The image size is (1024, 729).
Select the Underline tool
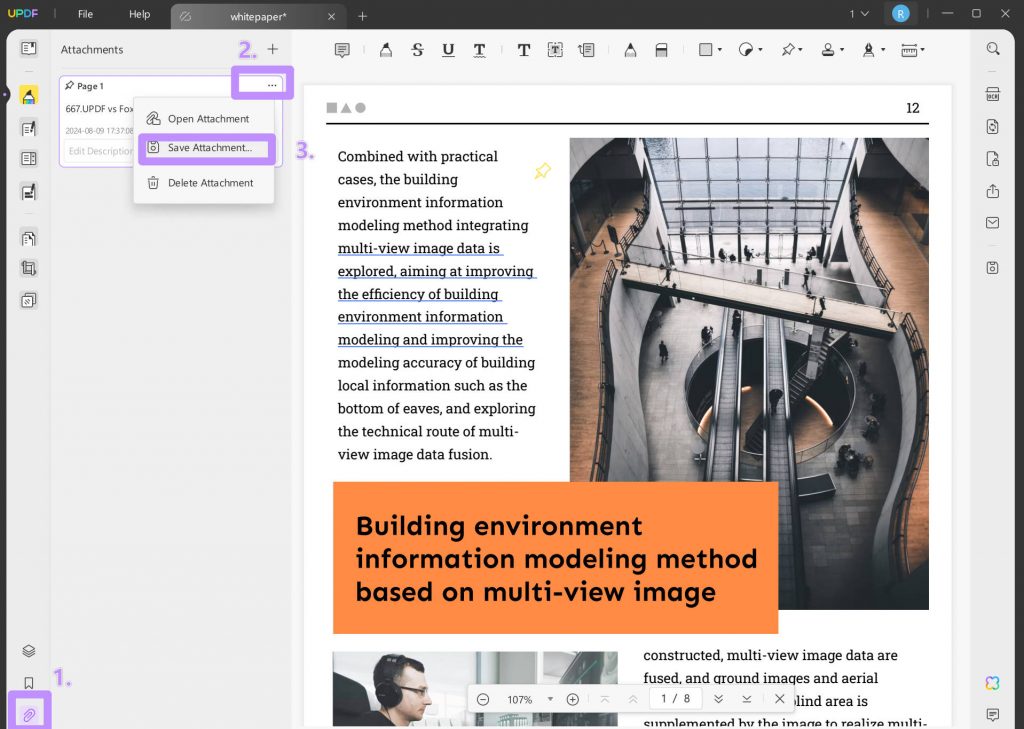pyautogui.click(x=448, y=49)
